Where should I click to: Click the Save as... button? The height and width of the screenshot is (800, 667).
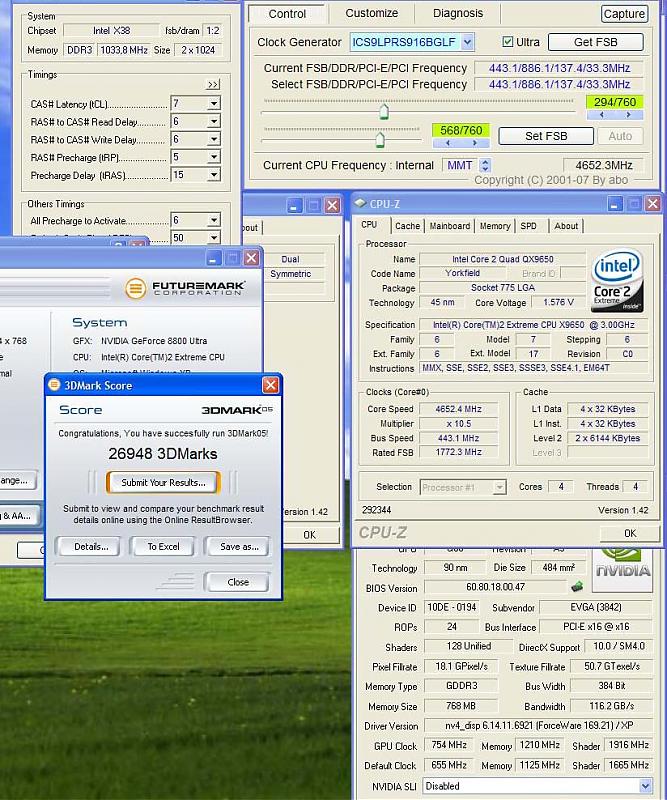[x=239, y=546]
